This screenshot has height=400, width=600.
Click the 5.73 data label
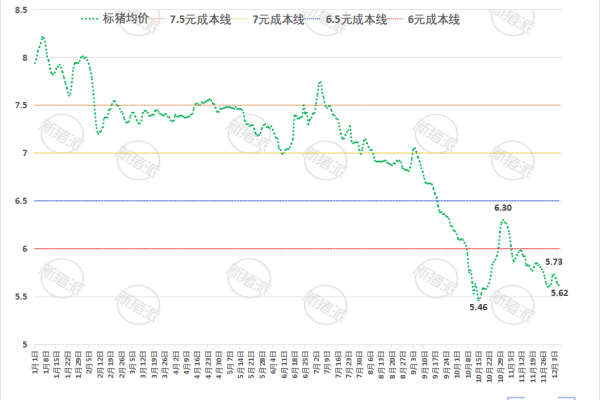(554, 262)
